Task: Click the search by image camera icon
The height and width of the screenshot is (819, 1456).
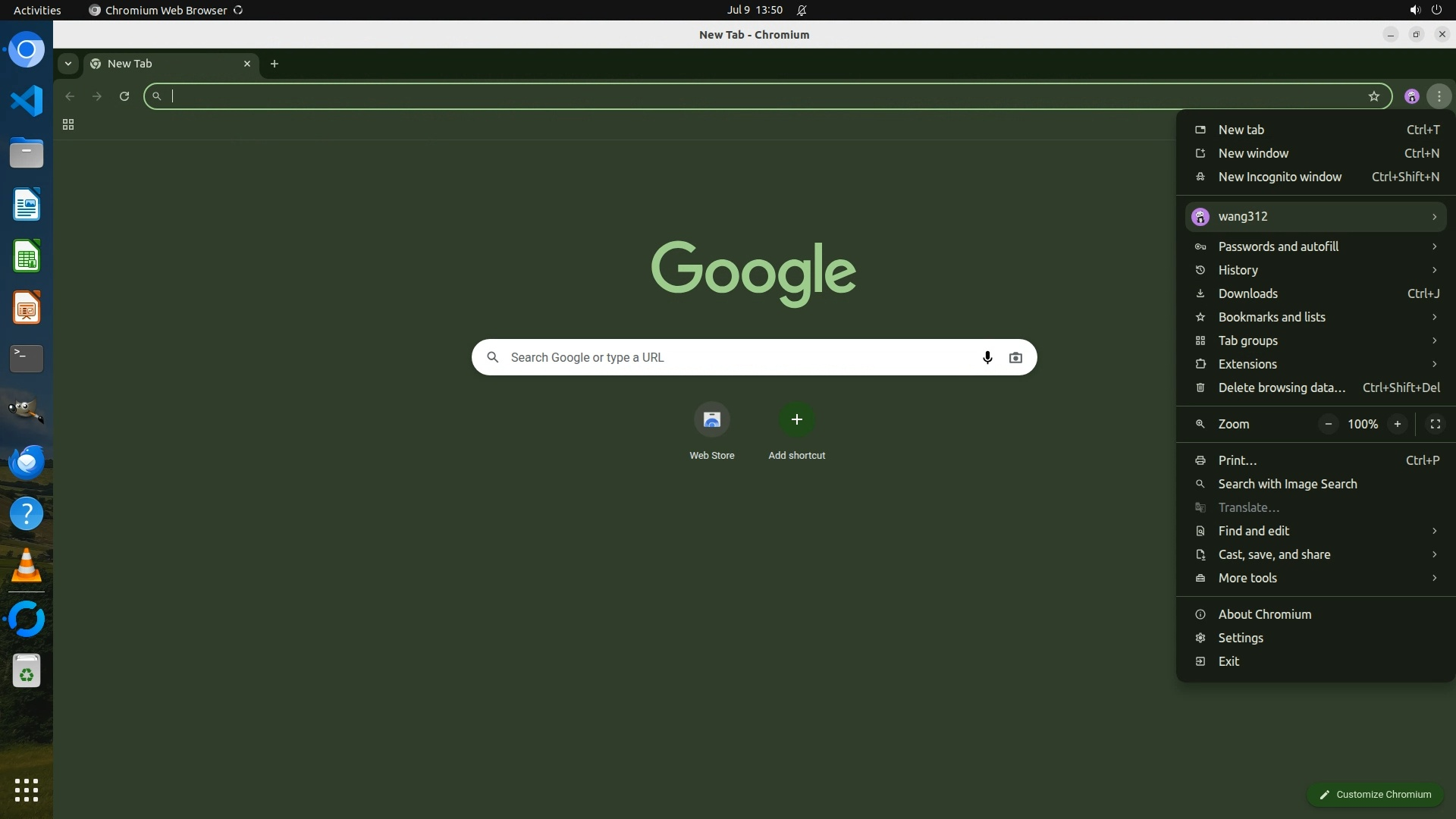Action: pyautogui.click(x=1015, y=357)
